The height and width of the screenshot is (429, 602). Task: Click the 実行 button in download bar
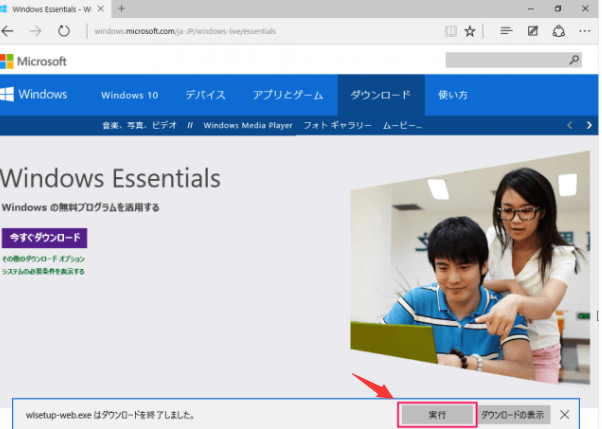[437, 415]
